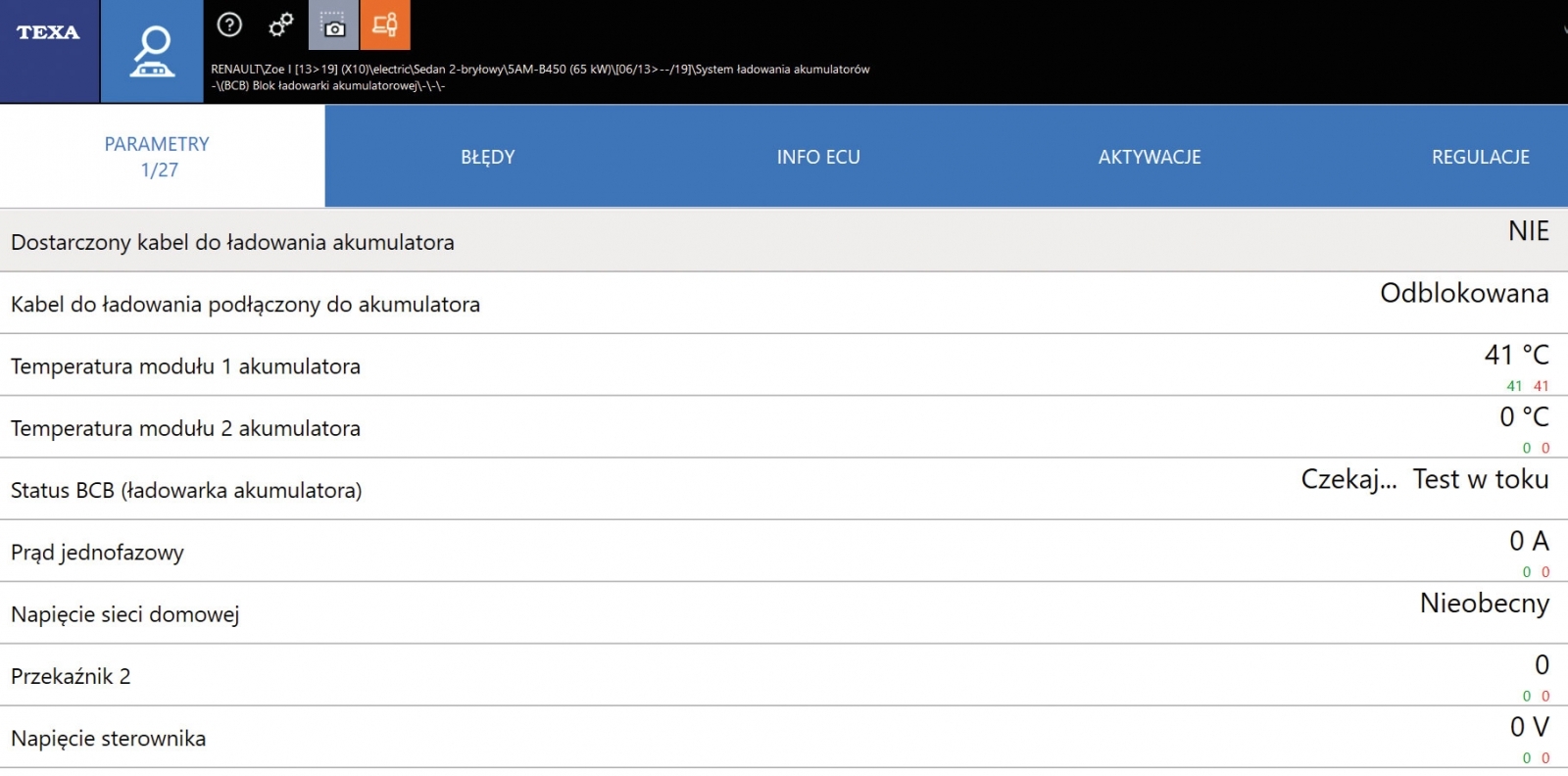This screenshot has height=776, width=1568.
Task: Switch to INFO ECU tab
Action: [818, 157]
